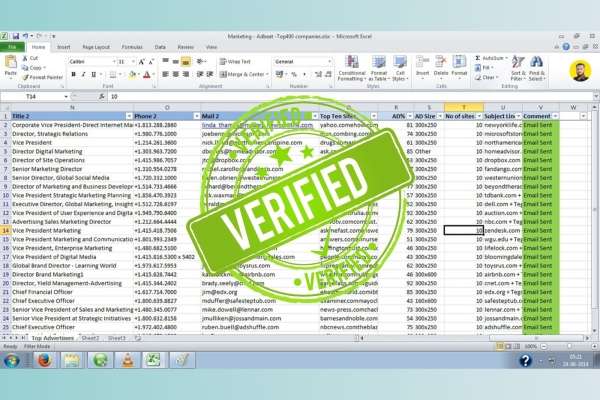Open filter dropdown for Title 2 column
This screenshot has height=400, width=600.
(x=129, y=116)
